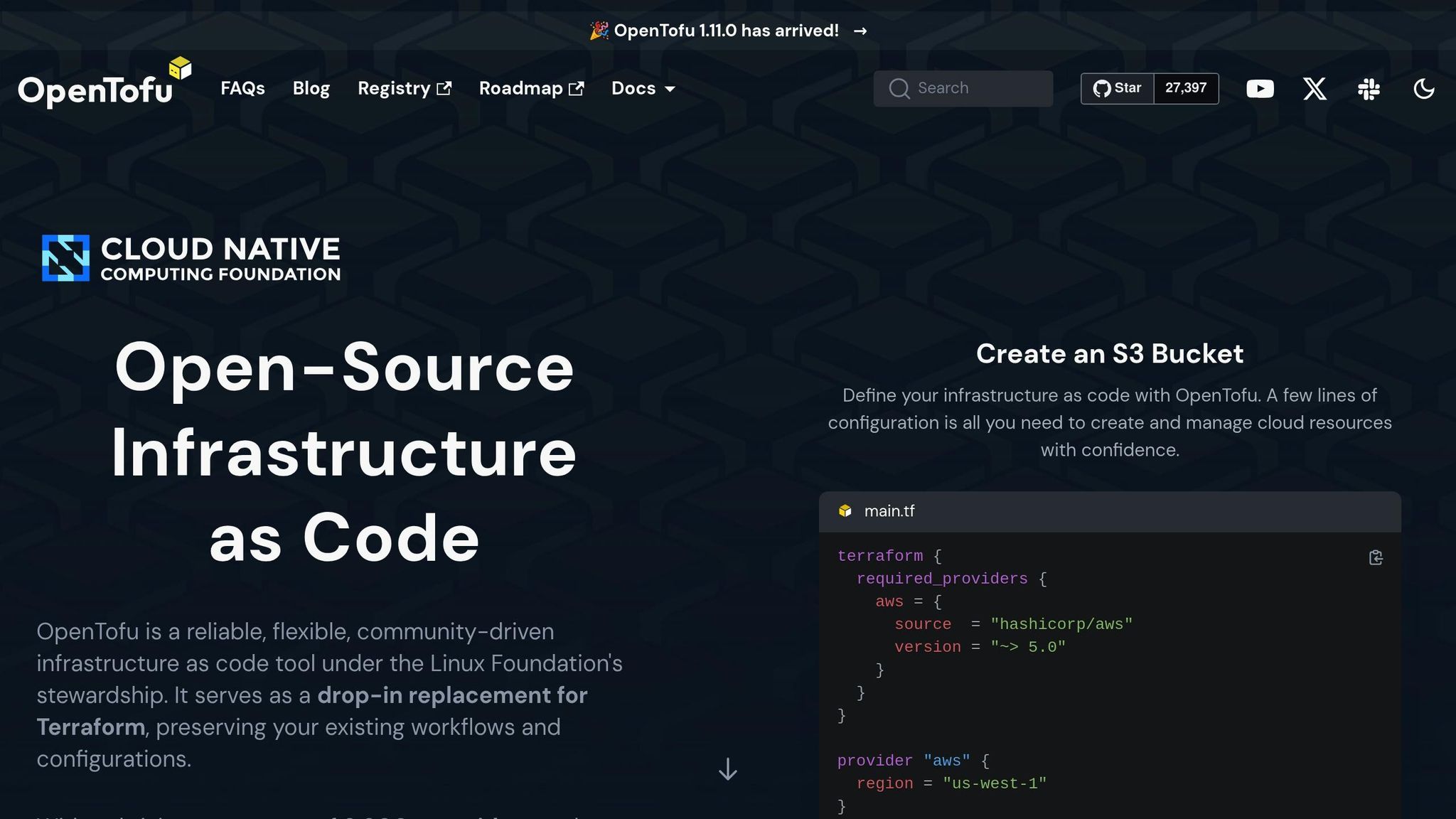1456x819 pixels.
Task: Open the Blog page
Action: (x=311, y=88)
